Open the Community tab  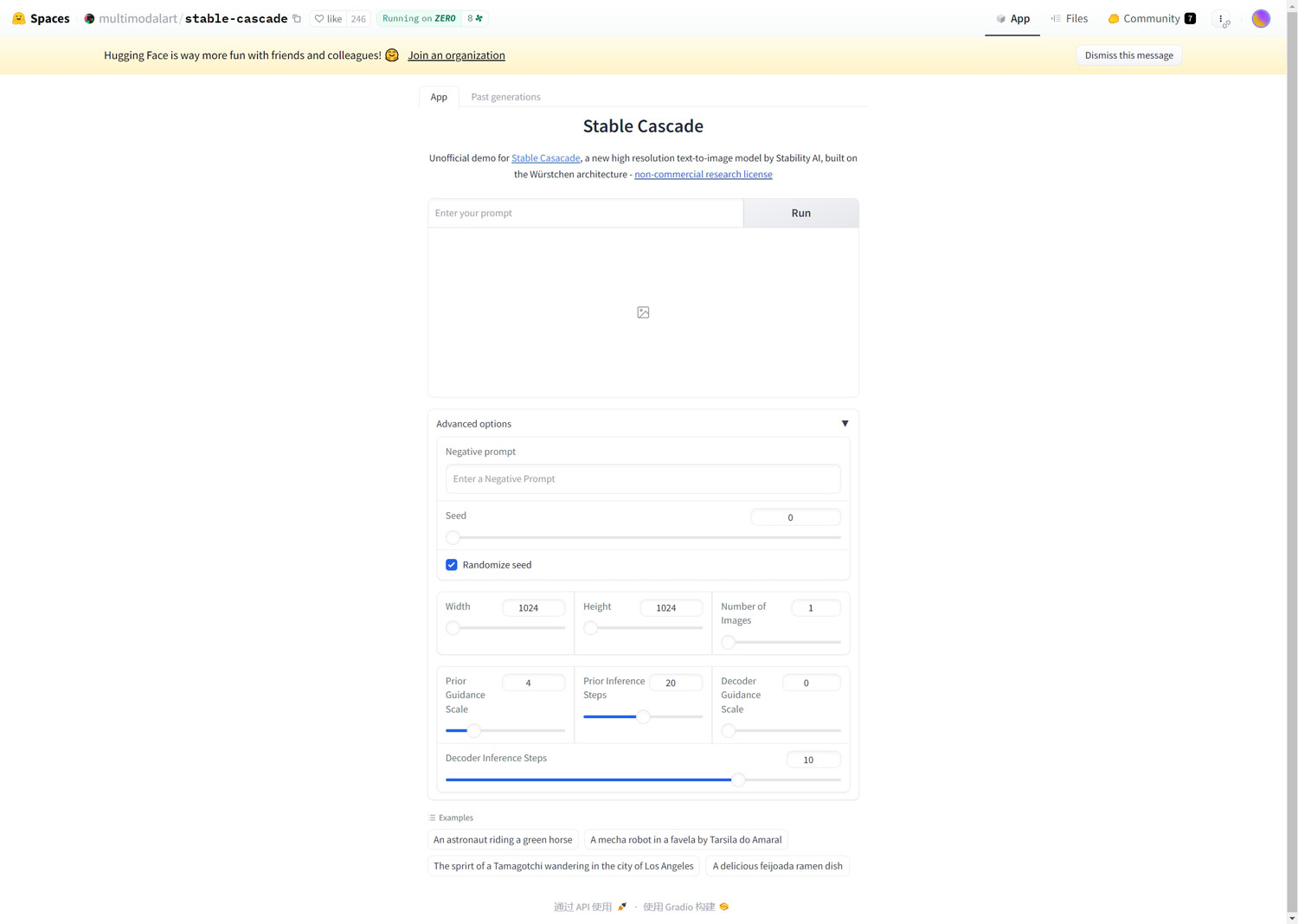(x=1152, y=18)
